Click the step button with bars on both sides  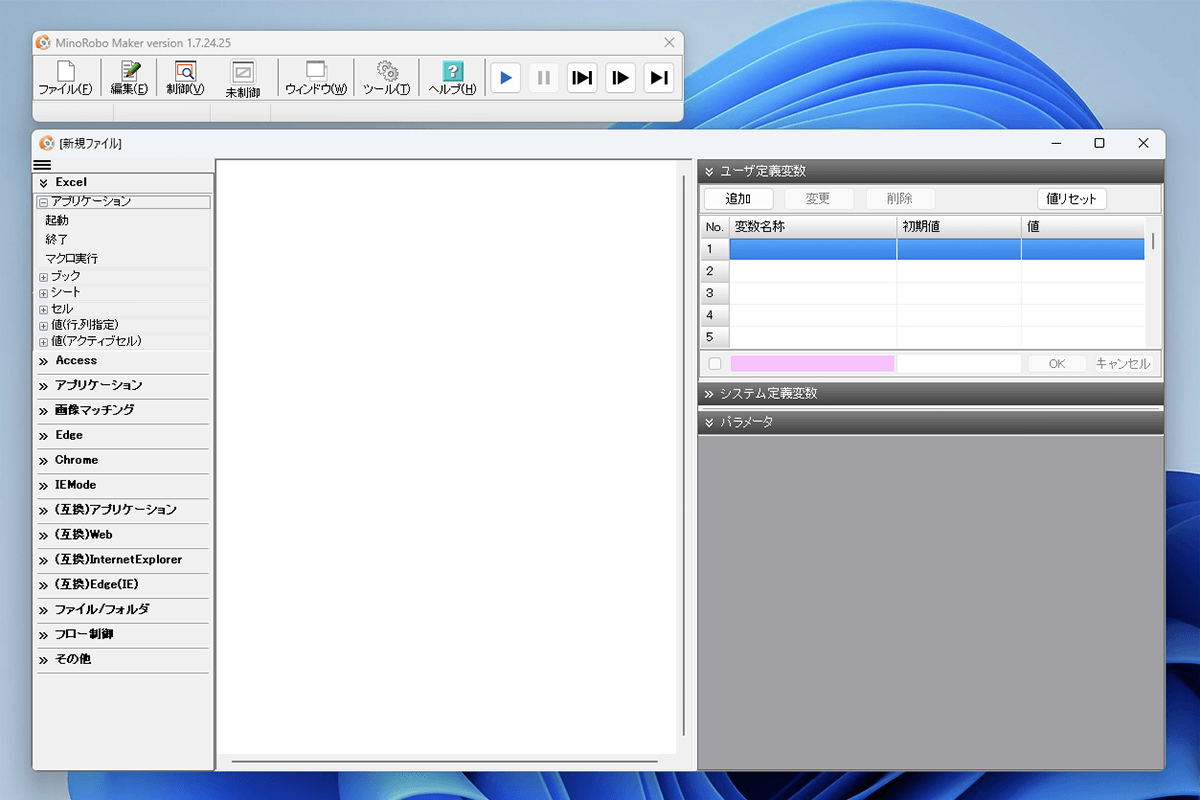pyautogui.click(x=582, y=77)
